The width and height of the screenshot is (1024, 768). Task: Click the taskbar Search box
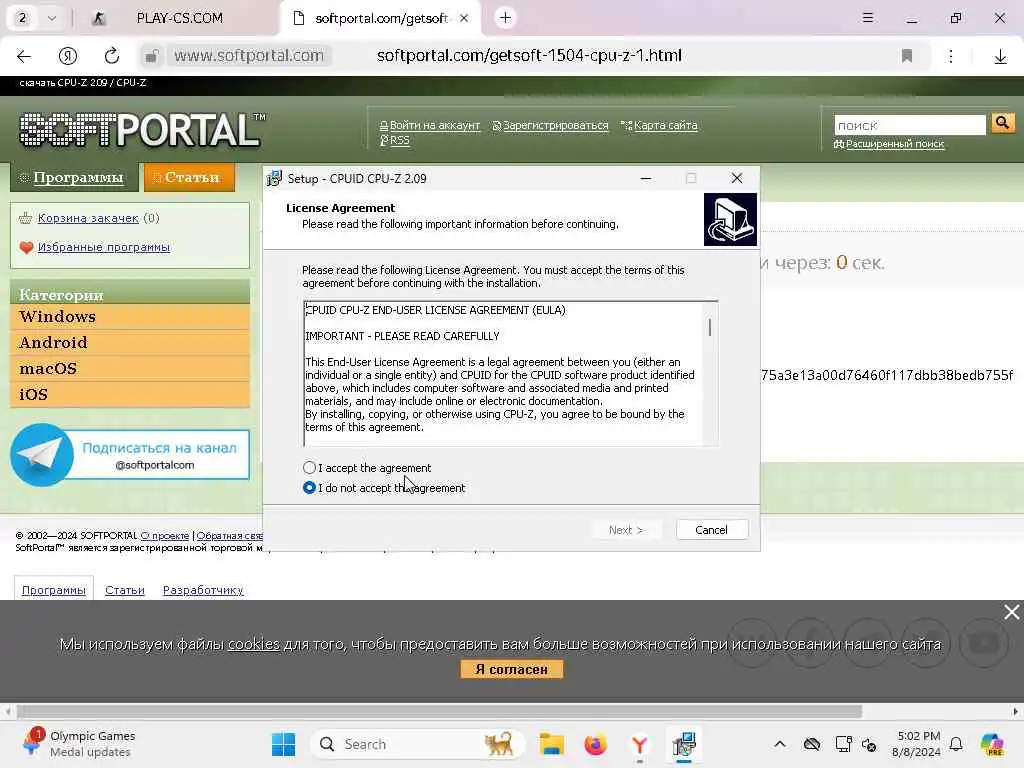point(418,744)
